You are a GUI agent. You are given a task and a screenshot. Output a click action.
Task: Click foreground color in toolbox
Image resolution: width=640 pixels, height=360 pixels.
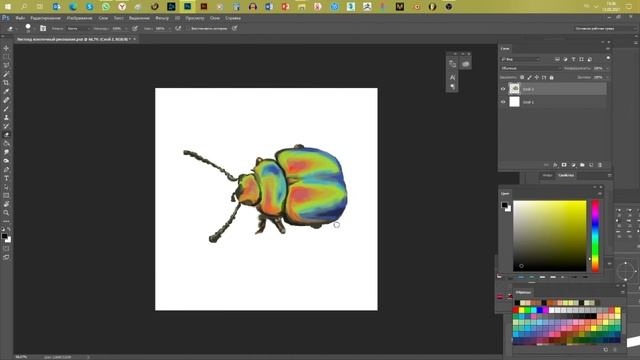pyautogui.click(x=4, y=236)
